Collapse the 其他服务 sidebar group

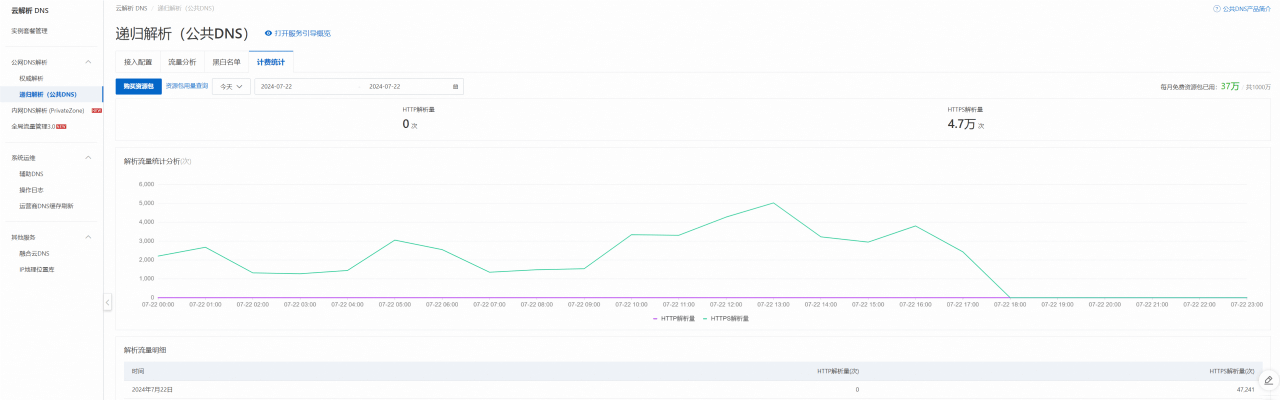(x=88, y=238)
